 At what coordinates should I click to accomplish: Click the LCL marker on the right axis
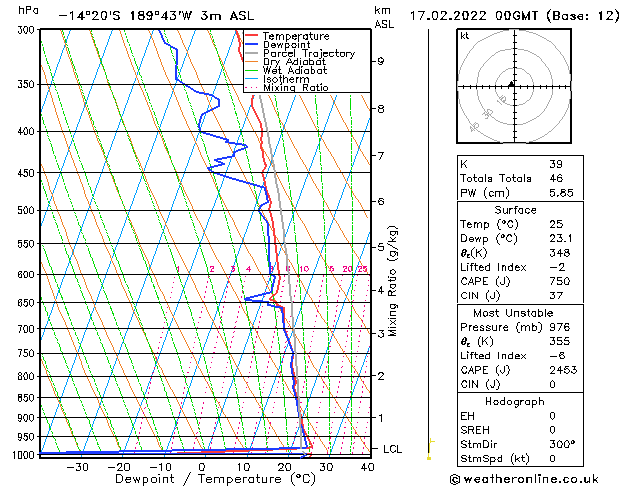coord(392,450)
